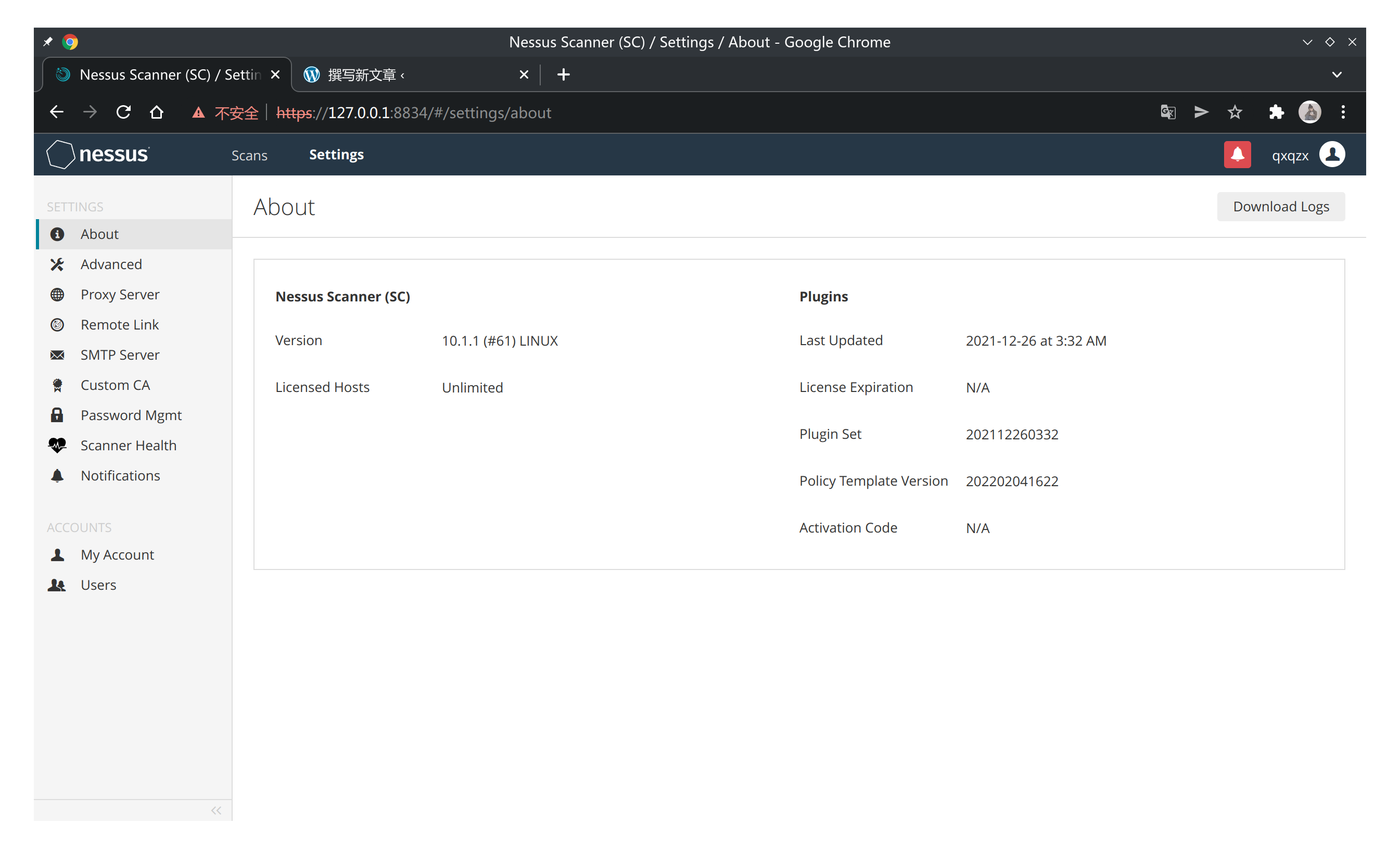The image size is (1400, 861).
Task: Click the My Account person icon
Action: (x=57, y=554)
